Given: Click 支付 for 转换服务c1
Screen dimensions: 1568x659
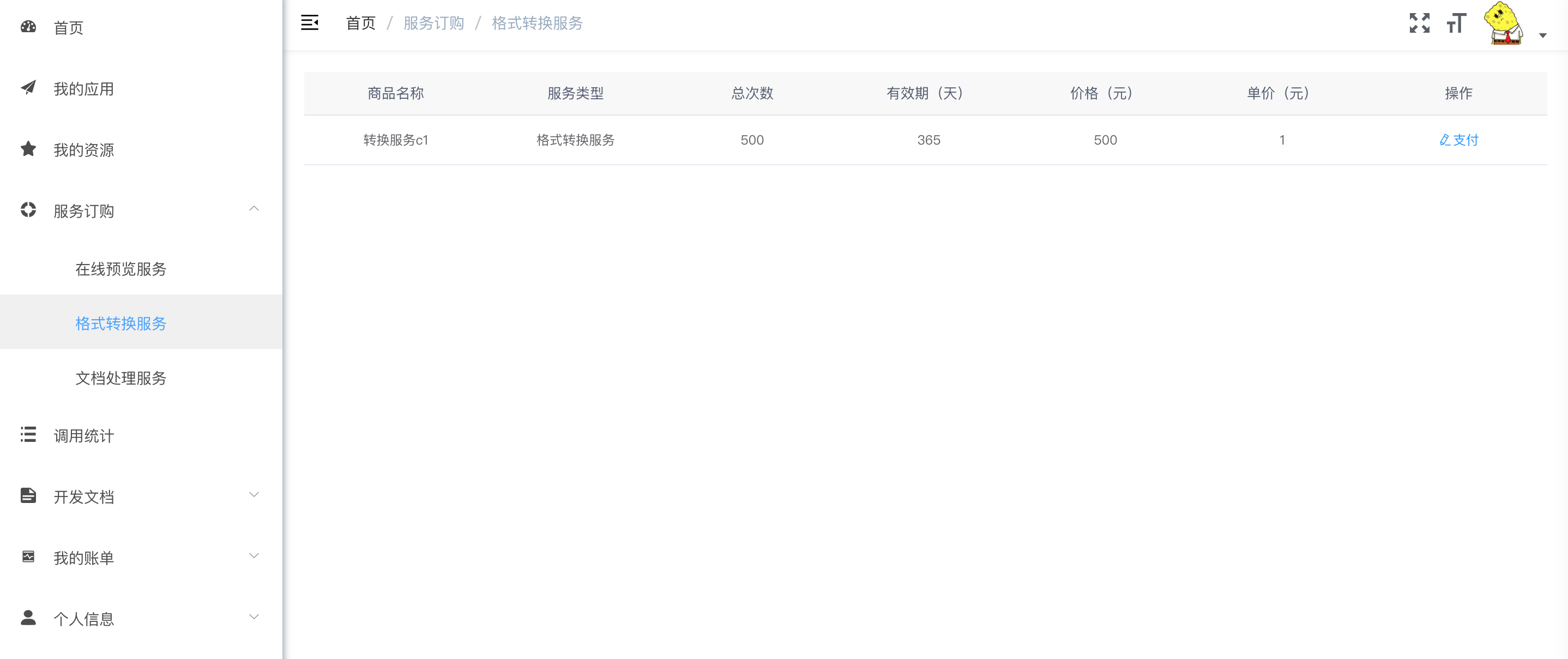Looking at the screenshot, I should 1458,140.
